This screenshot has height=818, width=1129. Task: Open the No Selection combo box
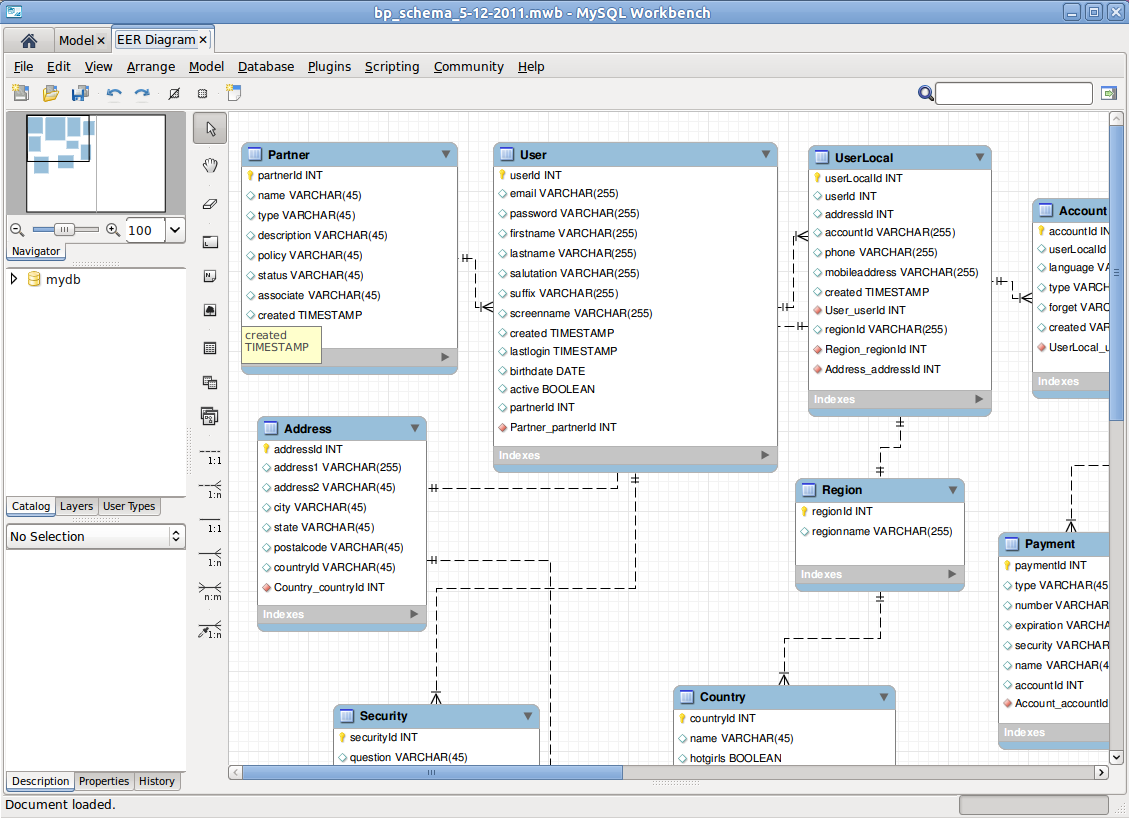[x=96, y=536]
